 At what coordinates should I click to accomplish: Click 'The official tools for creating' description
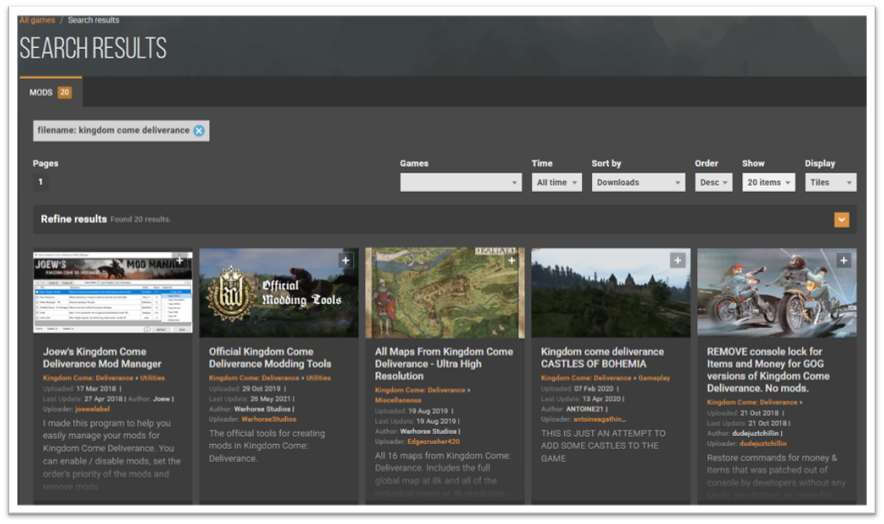[x=267, y=446]
